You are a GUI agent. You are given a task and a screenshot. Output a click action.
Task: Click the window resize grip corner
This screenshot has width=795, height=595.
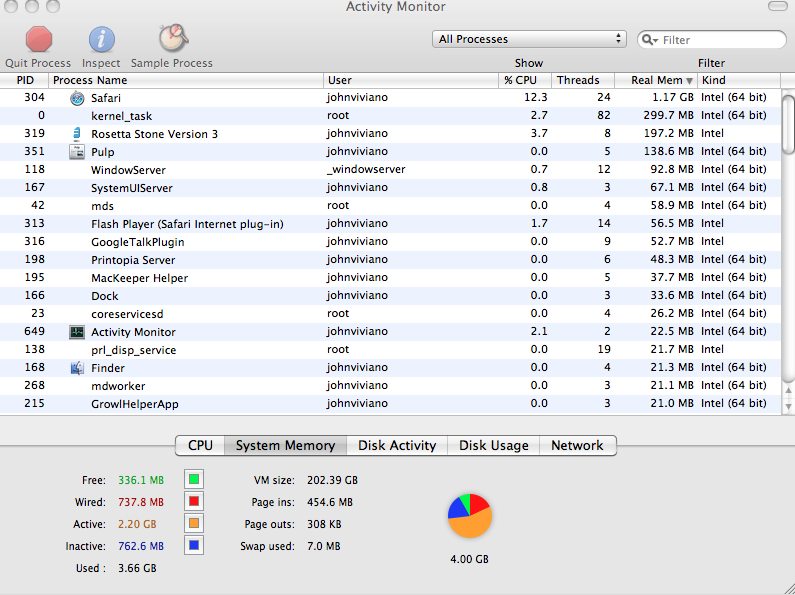pos(787,588)
